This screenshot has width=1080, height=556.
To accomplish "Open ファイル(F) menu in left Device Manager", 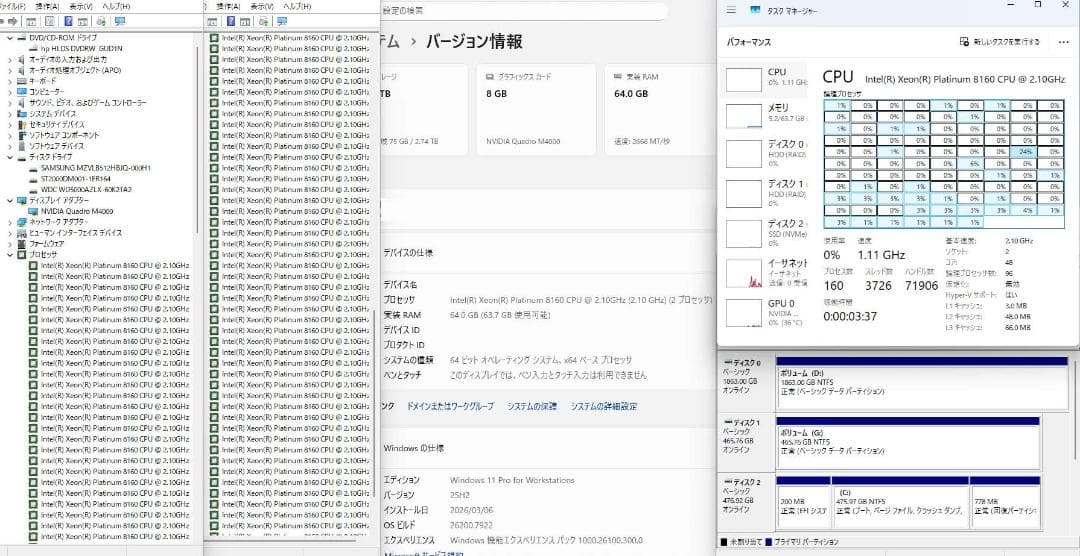I will (x=12, y=6).
